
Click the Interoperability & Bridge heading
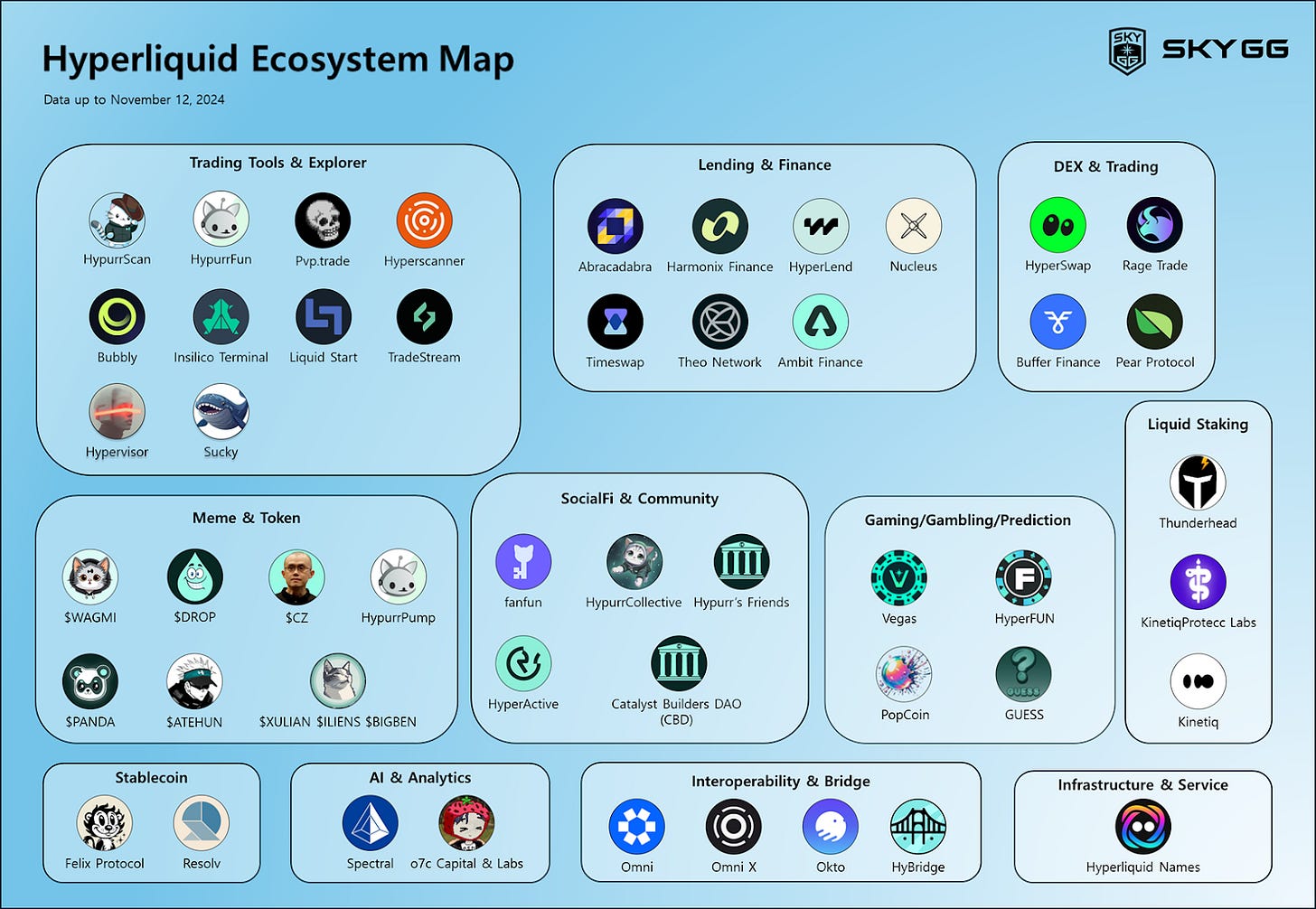781,781
